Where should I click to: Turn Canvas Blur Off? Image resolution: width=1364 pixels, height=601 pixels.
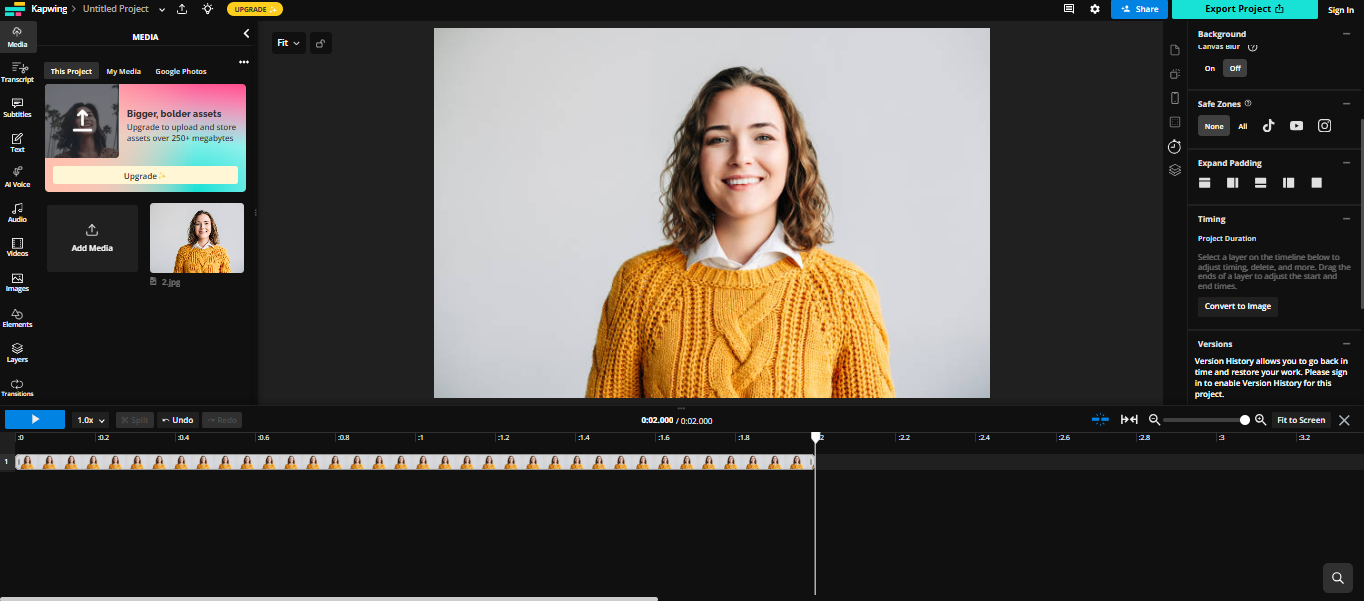[1235, 68]
